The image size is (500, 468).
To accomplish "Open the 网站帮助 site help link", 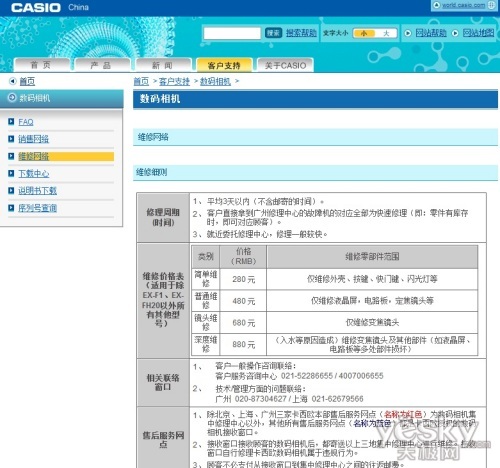I will pos(431,33).
